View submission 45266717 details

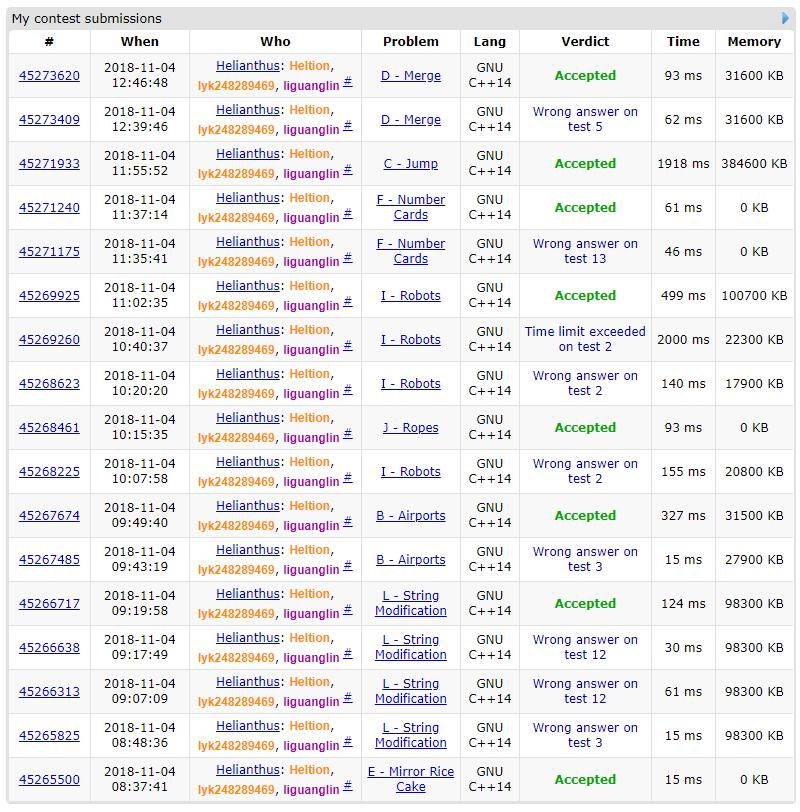49,604
